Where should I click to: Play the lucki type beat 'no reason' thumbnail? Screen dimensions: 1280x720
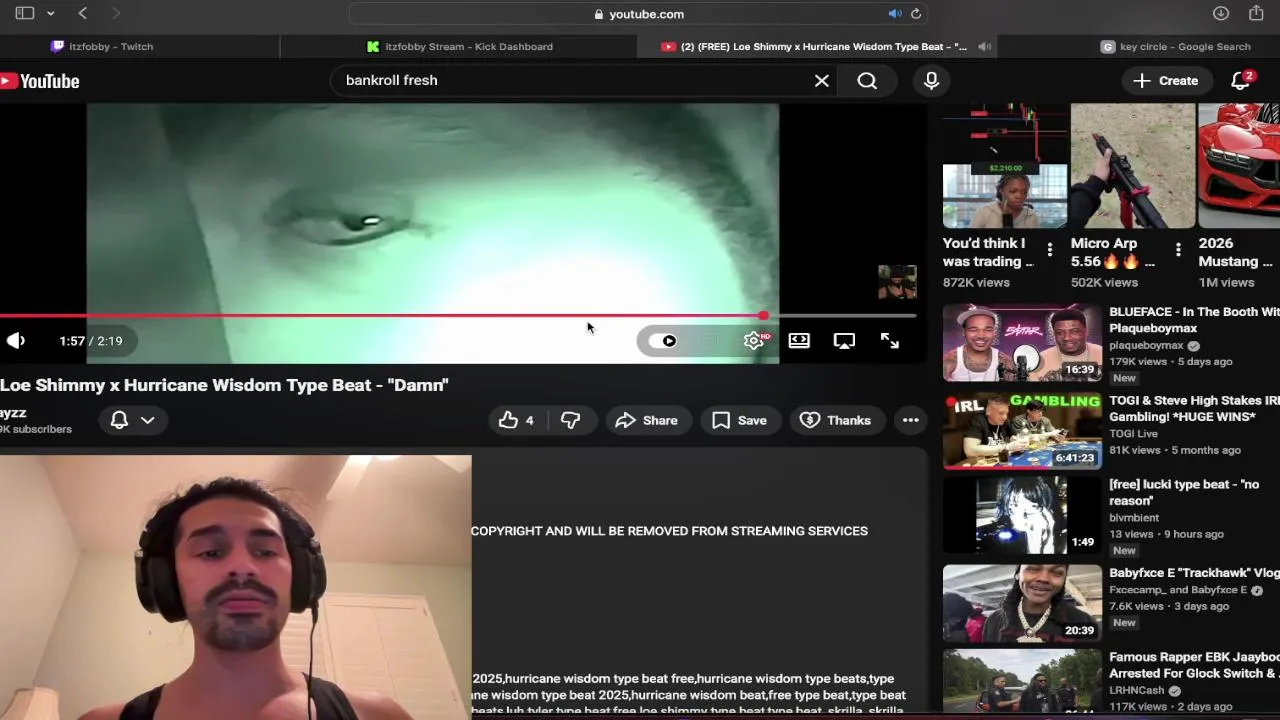(x=1022, y=515)
